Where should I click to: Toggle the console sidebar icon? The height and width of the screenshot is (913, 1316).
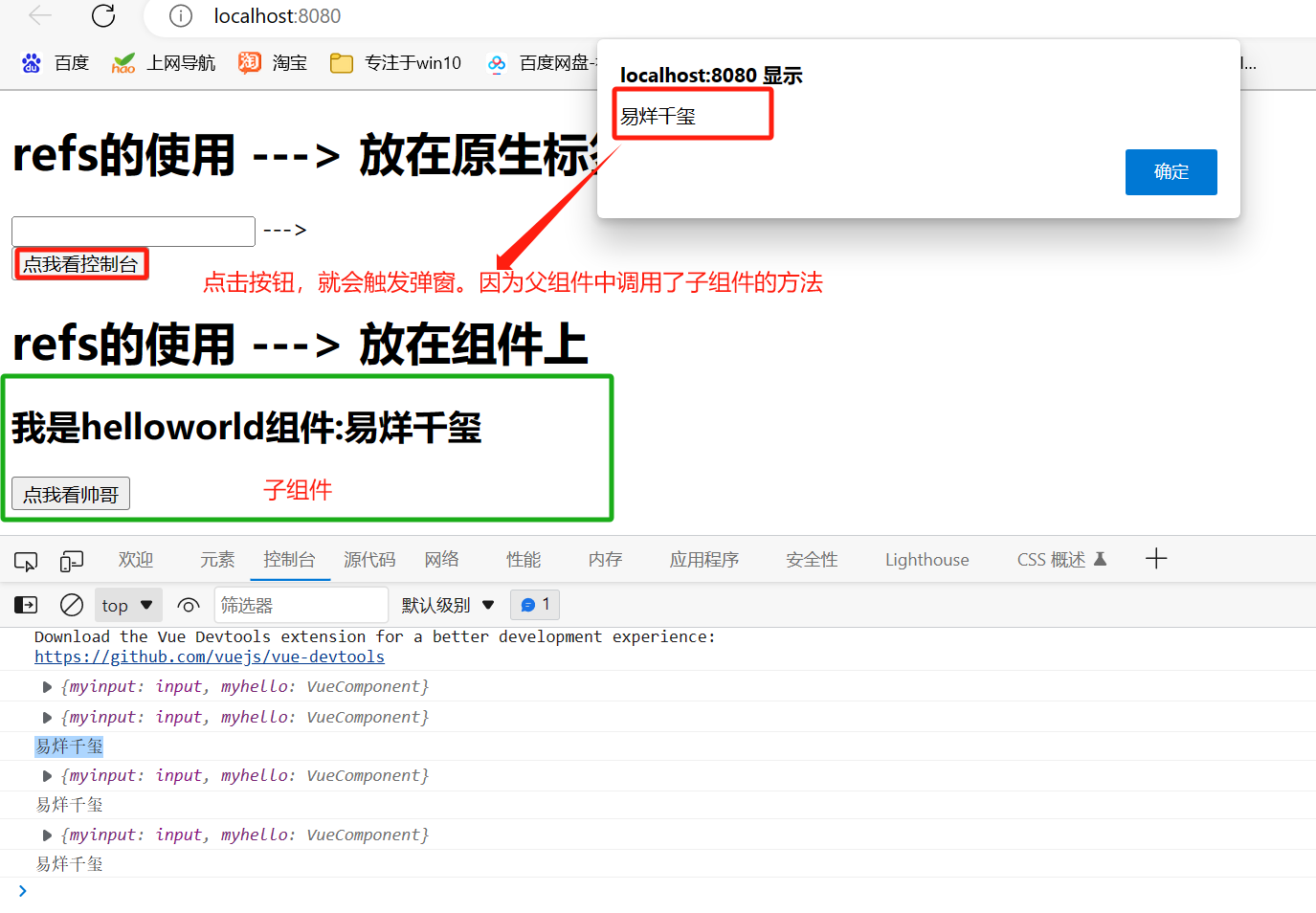tap(26, 605)
